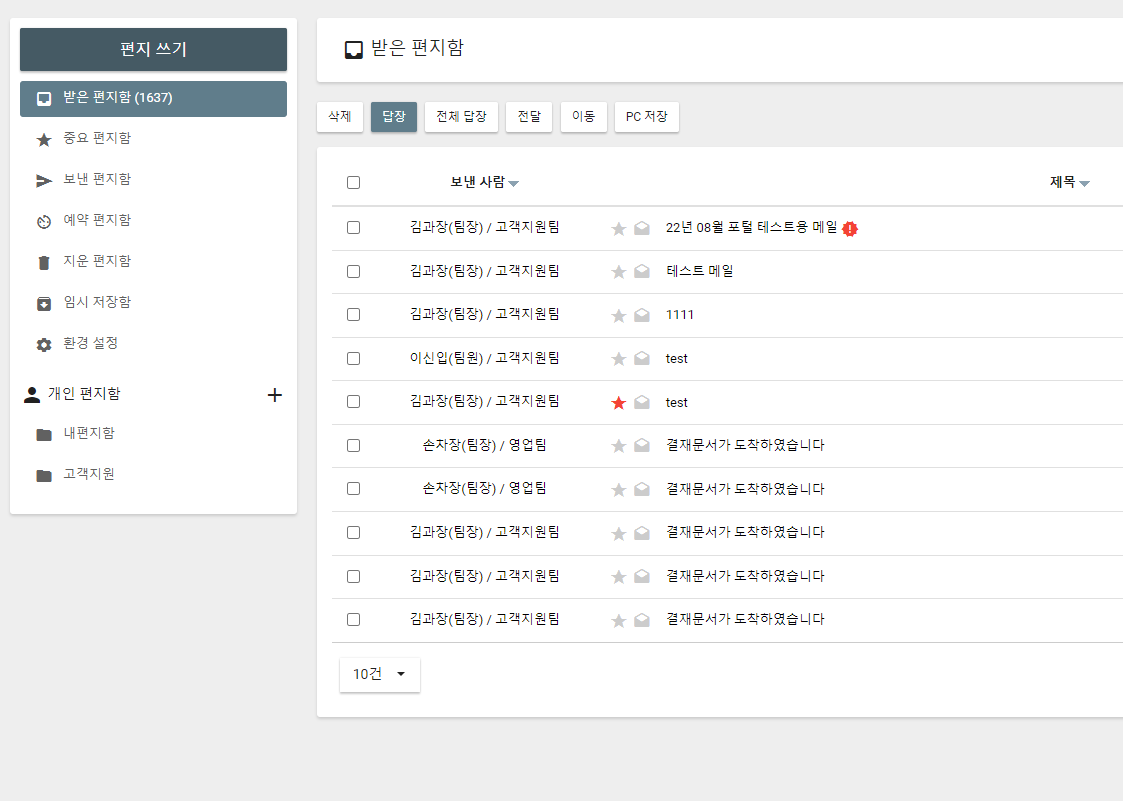Sort by 제목 column arrow
1123x801 pixels.
point(1084,184)
